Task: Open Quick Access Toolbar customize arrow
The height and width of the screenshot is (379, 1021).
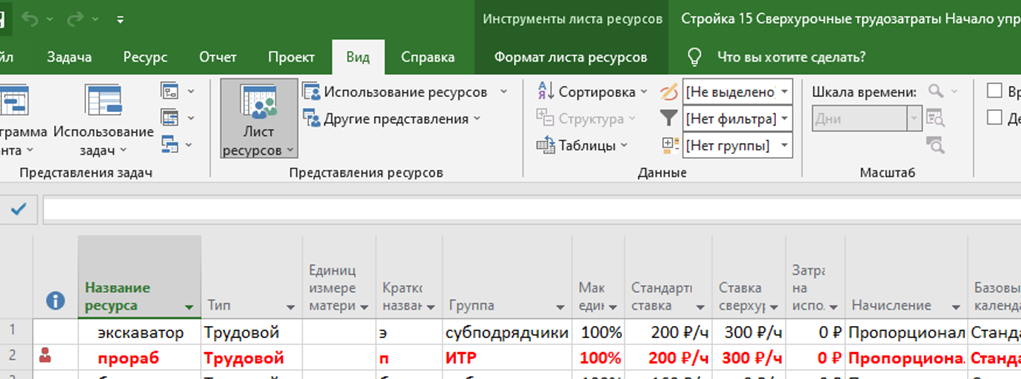Action: [120, 20]
